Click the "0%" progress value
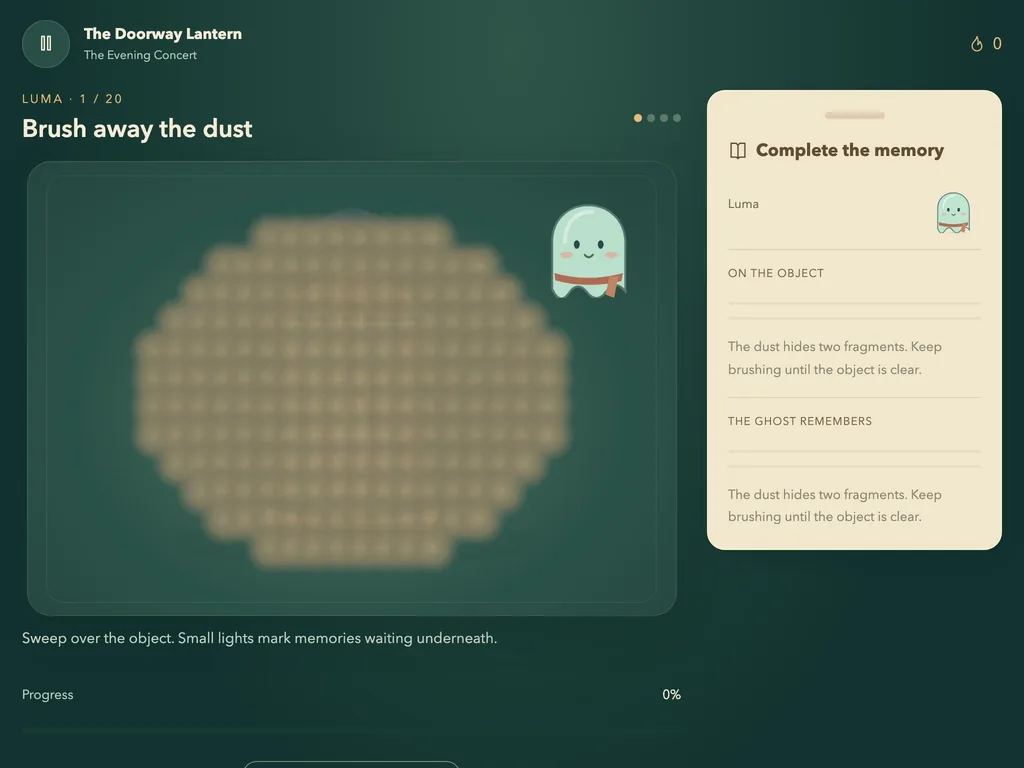Viewport: 1024px width, 768px height. (671, 695)
